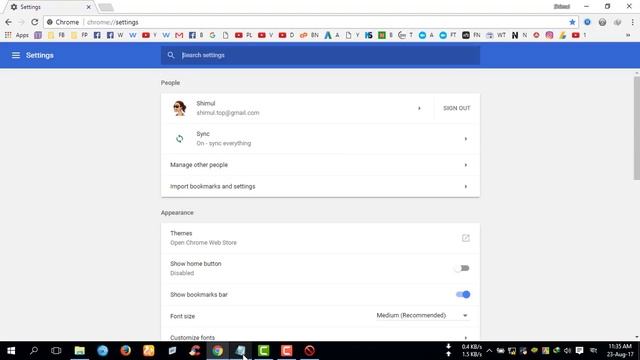Image resolution: width=640 pixels, height=360 pixels.
Task: Open the red prohibited-sign app on the taskbar
Action: 309,351
